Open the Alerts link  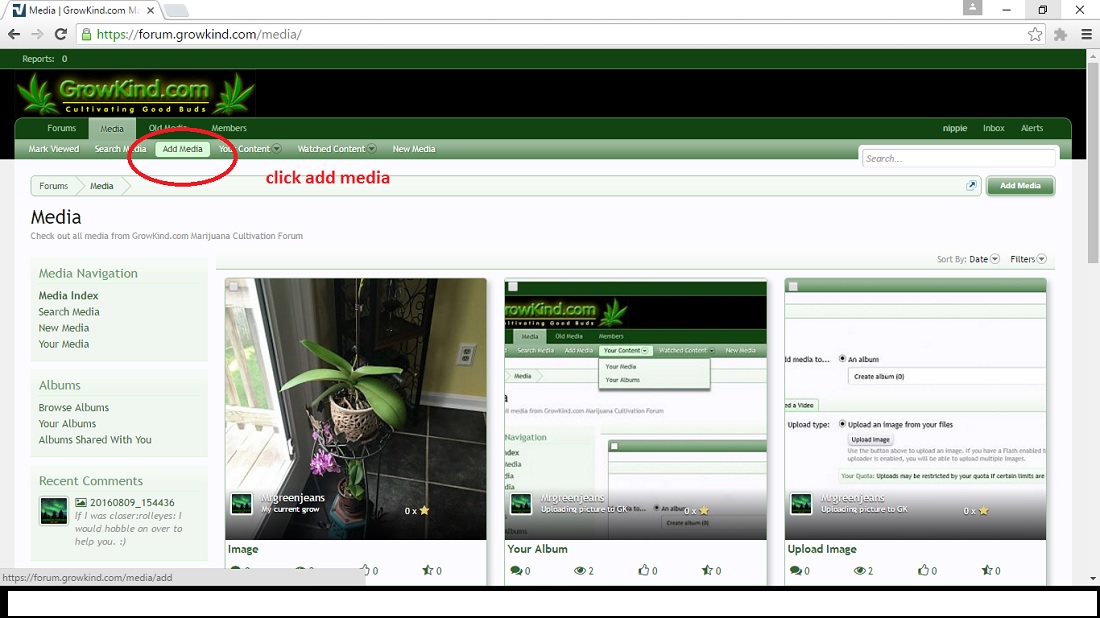pos(1032,128)
